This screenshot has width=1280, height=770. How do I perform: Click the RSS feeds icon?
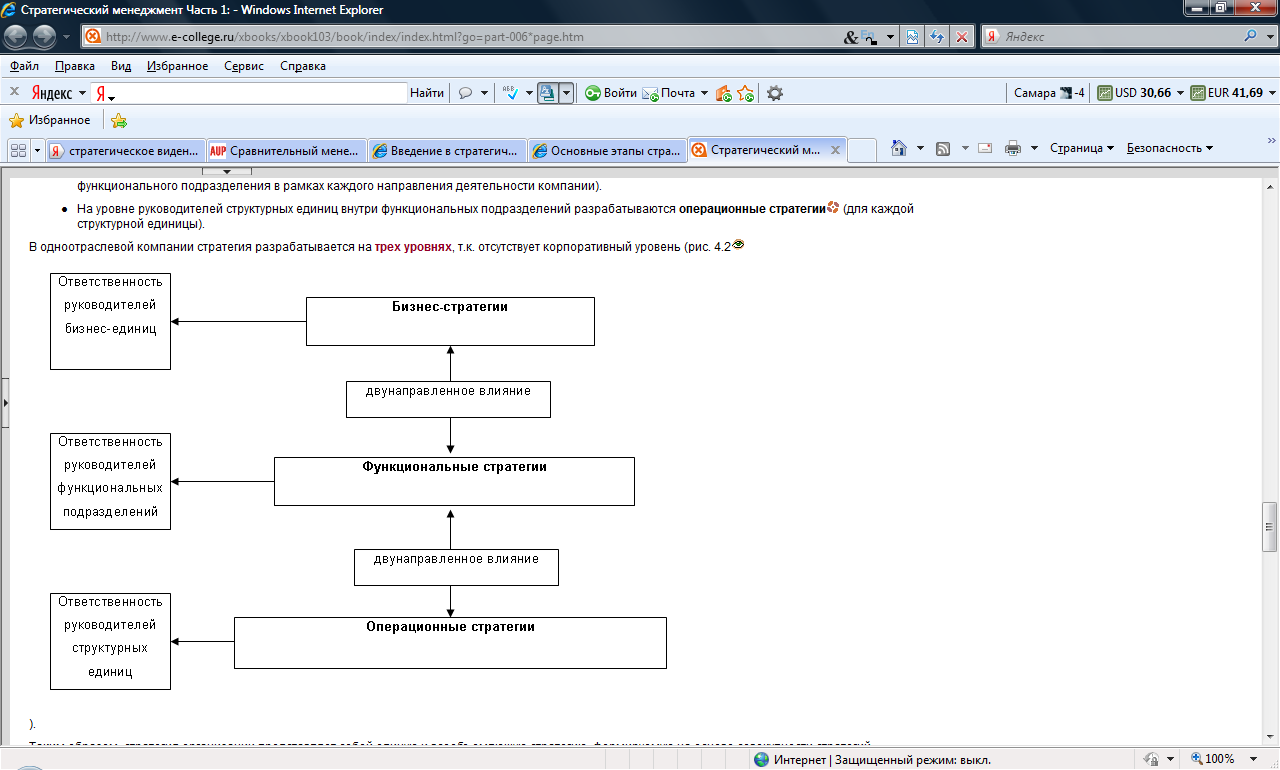click(x=943, y=148)
